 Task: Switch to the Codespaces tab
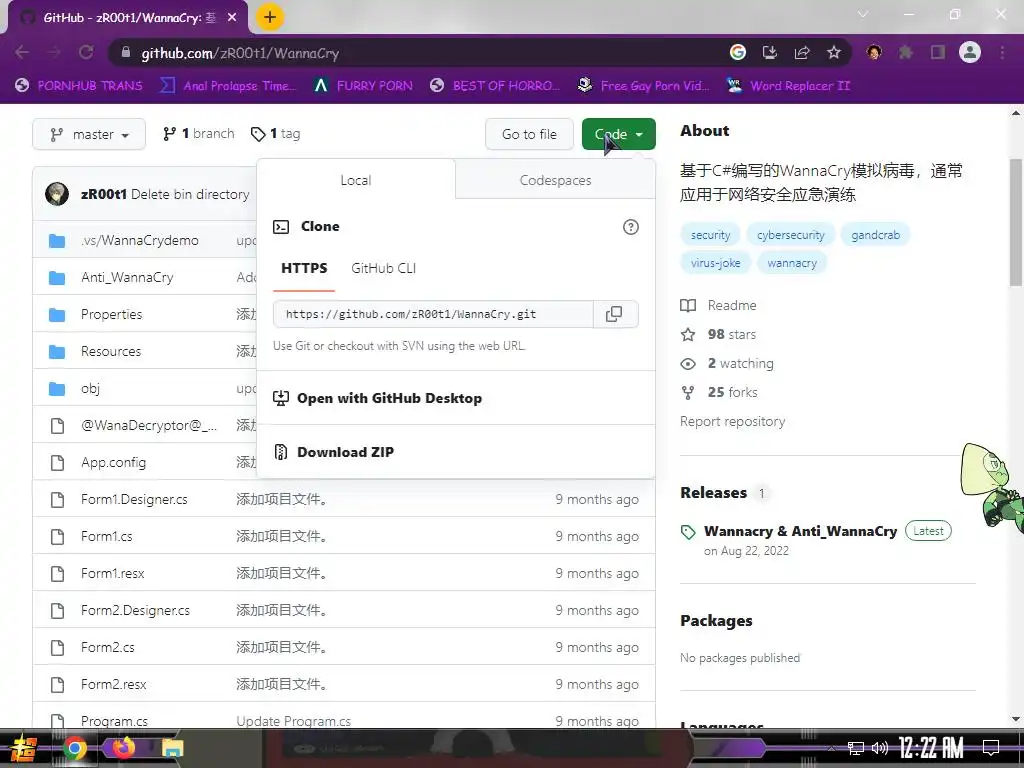[555, 180]
